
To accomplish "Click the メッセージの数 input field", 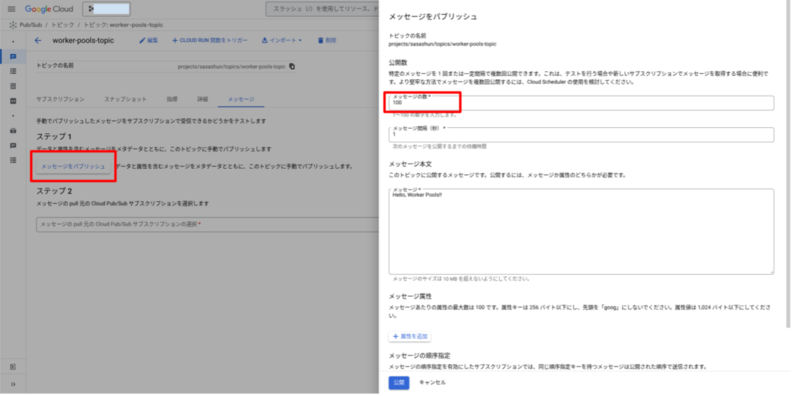I will click(581, 103).
